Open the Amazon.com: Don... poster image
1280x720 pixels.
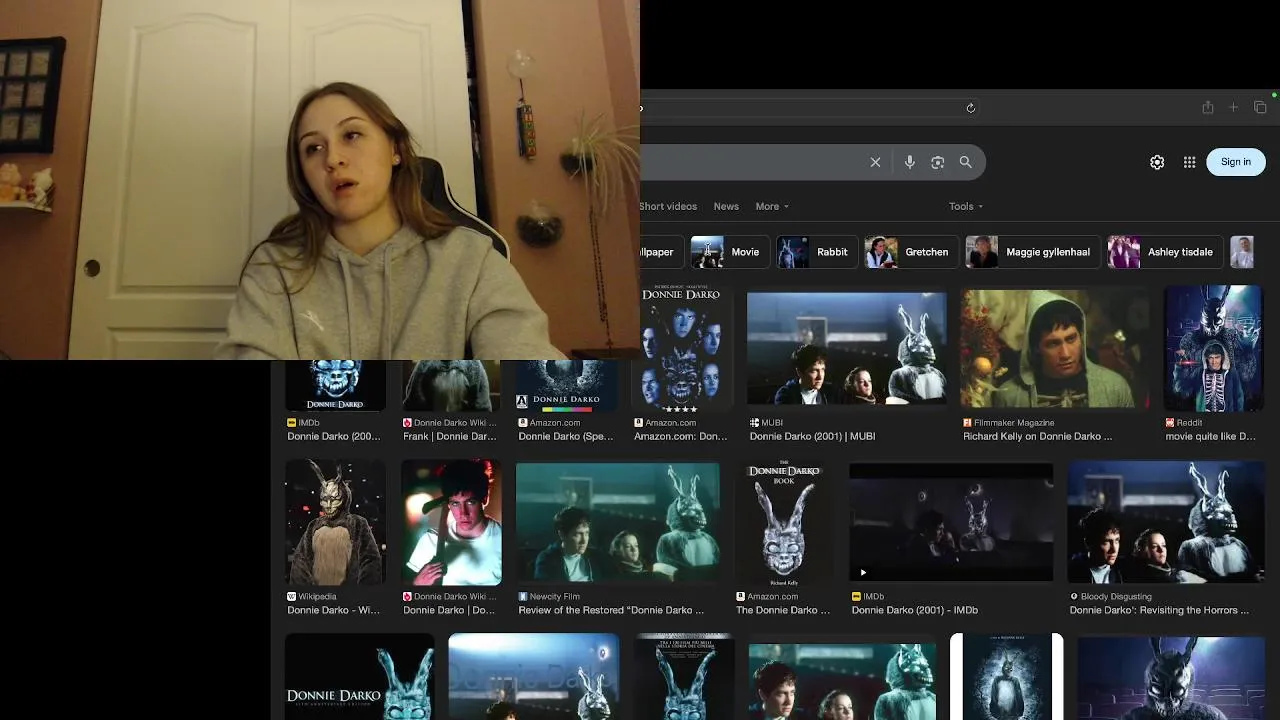pyautogui.click(x=681, y=348)
